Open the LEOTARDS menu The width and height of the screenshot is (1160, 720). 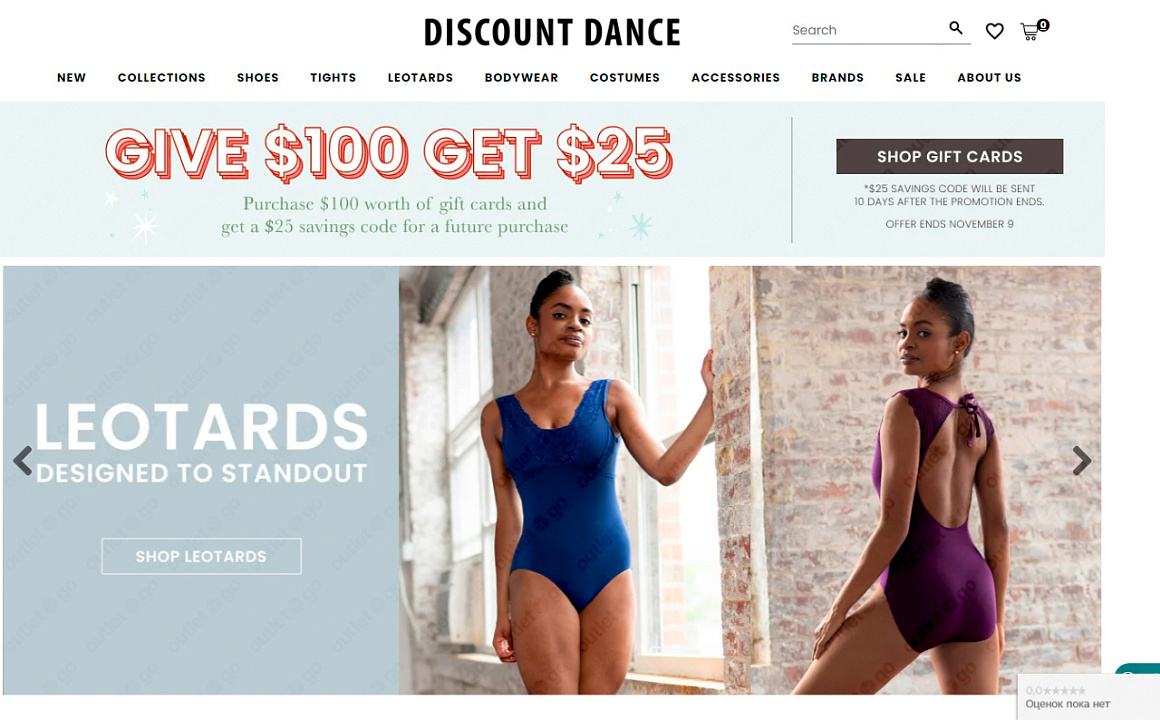pyautogui.click(x=420, y=78)
